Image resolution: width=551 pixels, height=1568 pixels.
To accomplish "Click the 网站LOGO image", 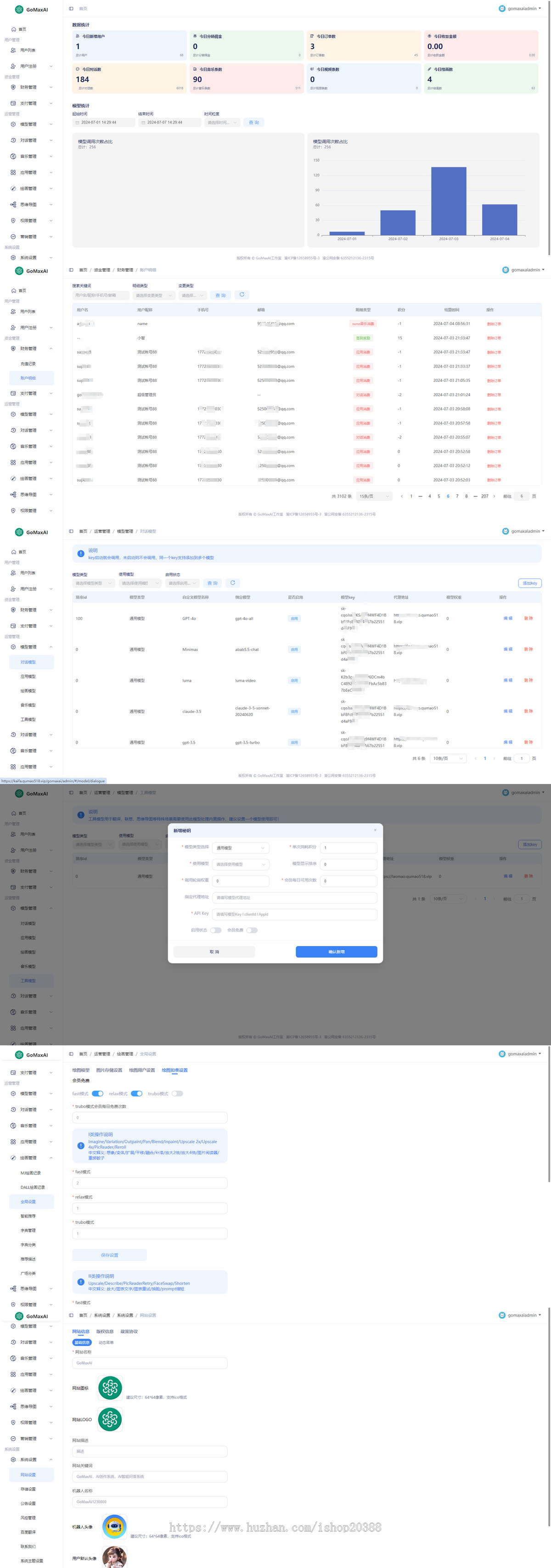I will [110, 1419].
